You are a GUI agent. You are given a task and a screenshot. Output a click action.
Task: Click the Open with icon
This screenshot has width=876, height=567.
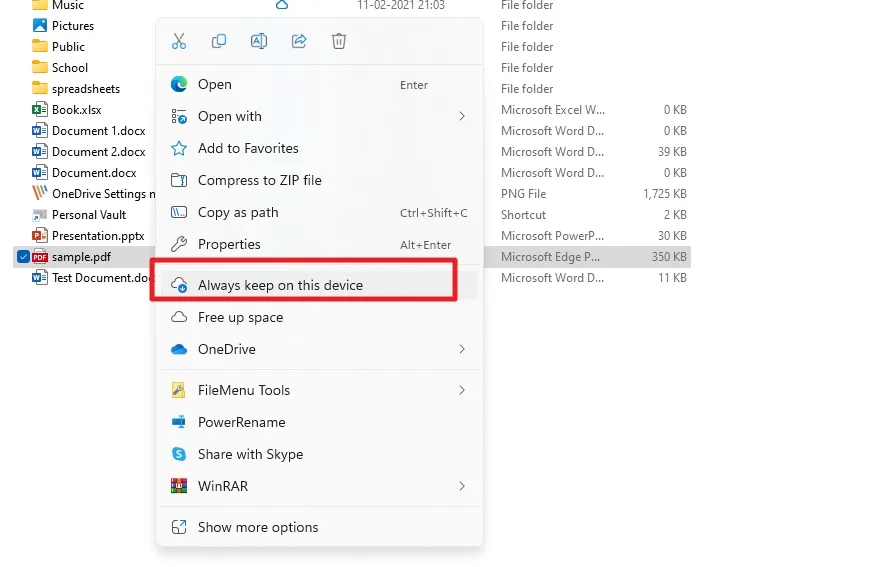tap(179, 116)
